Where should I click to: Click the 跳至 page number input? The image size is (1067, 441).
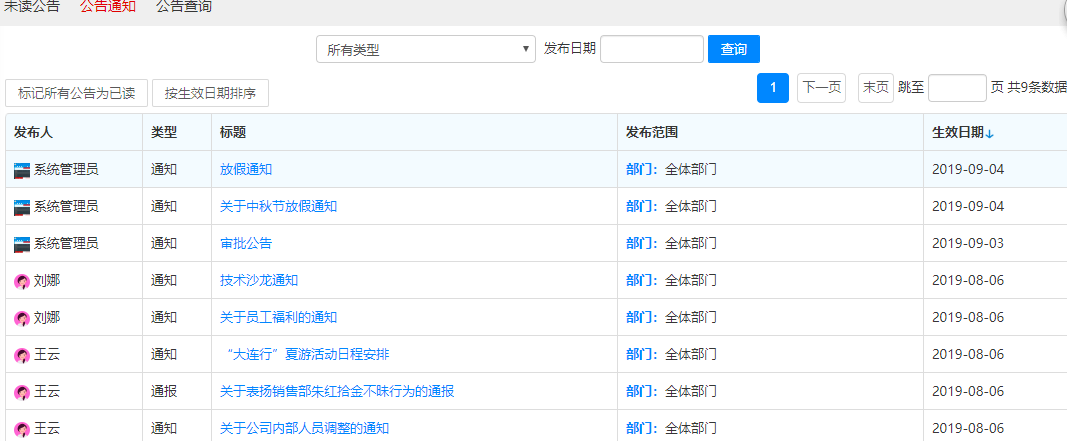pos(957,88)
